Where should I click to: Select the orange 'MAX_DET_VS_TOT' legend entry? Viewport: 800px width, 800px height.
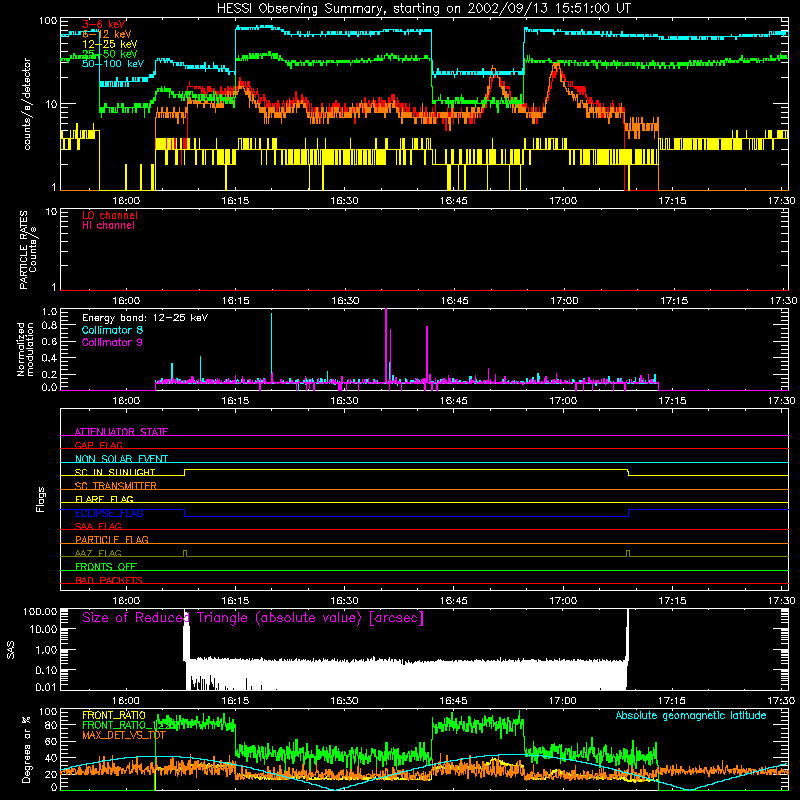(124, 735)
